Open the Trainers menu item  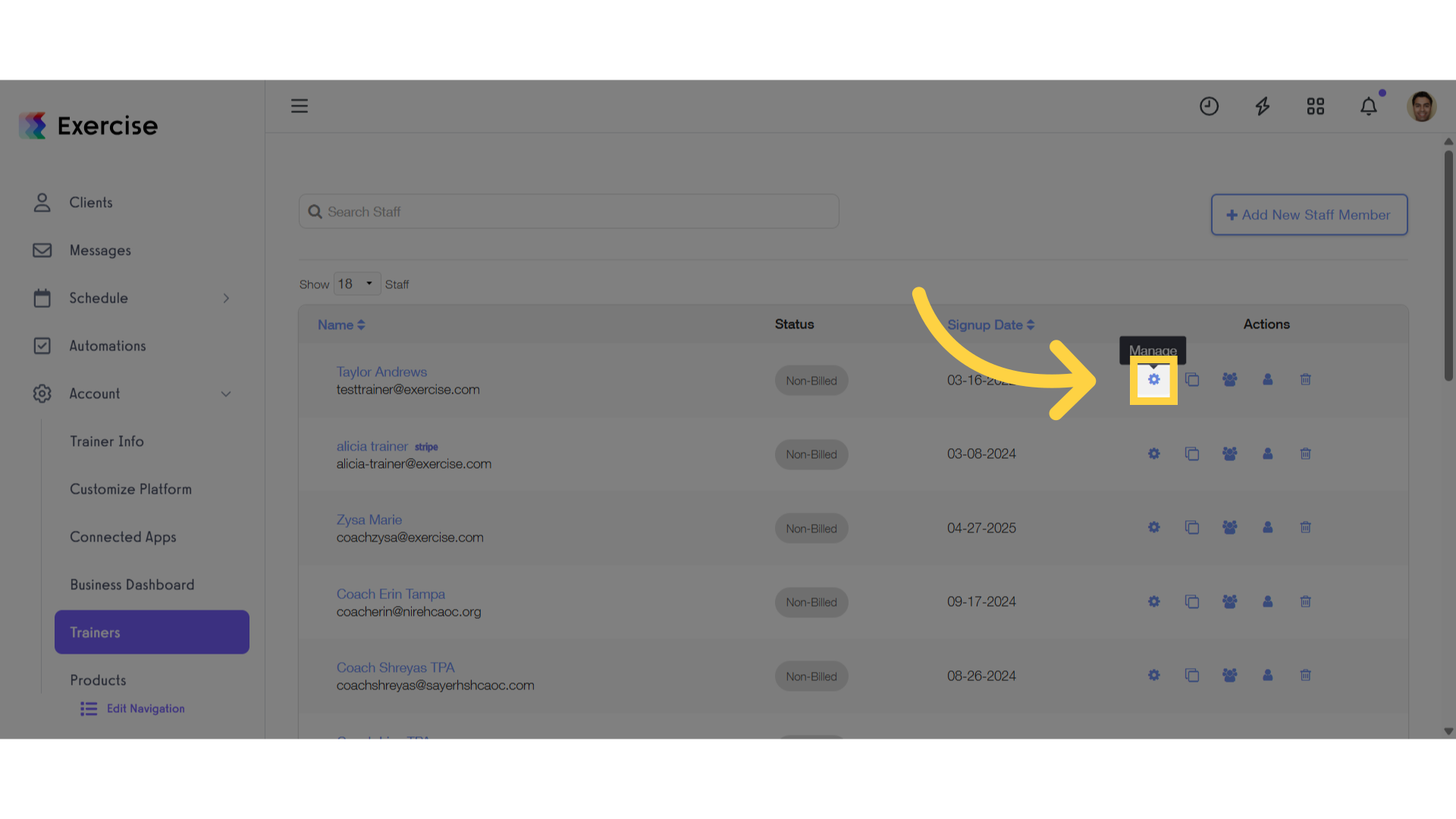coord(152,632)
